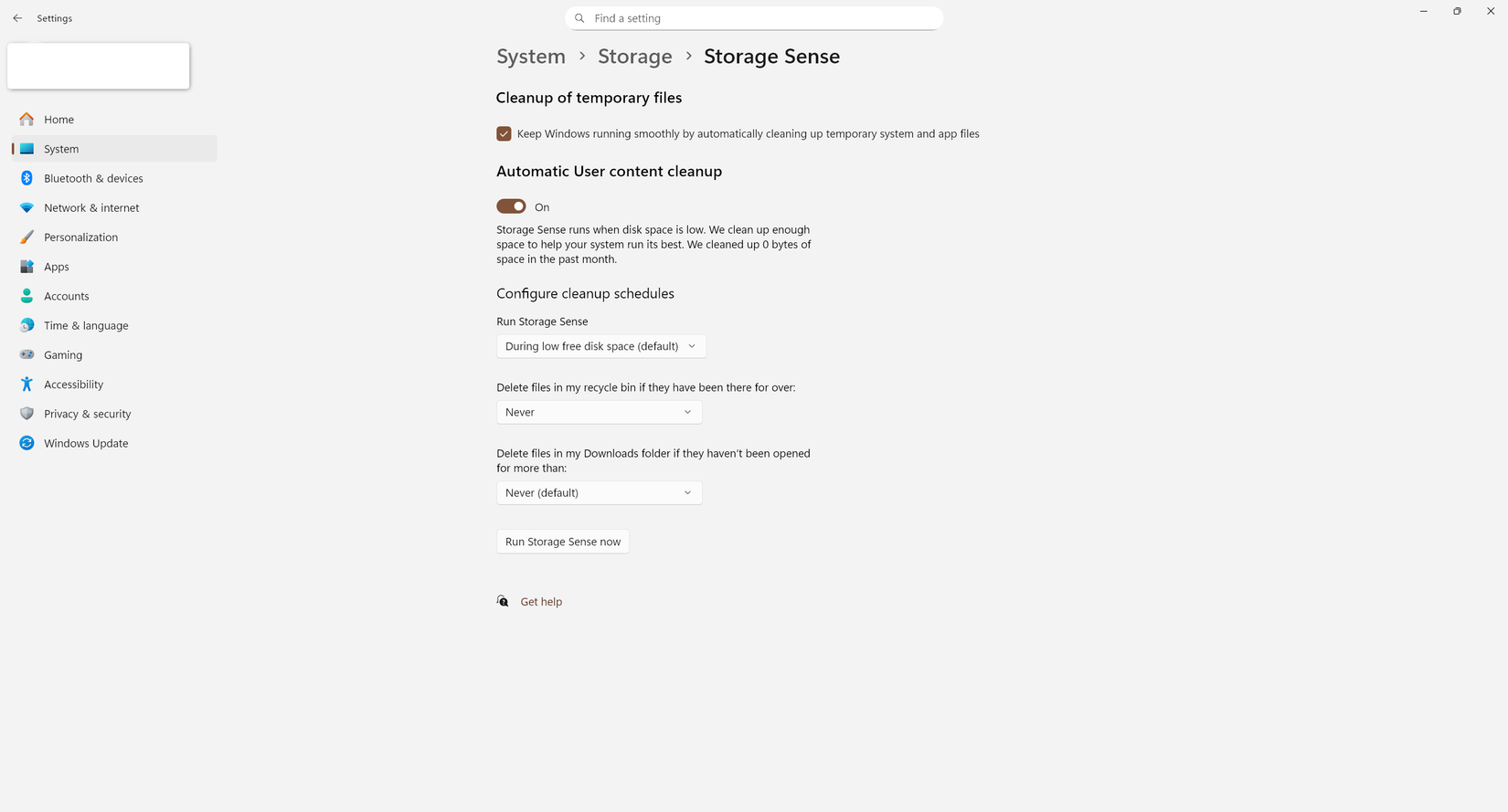Toggle Automatic User content cleanup off
This screenshot has width=1508, height=812.
pyautogui.click(x=511, y=206)
